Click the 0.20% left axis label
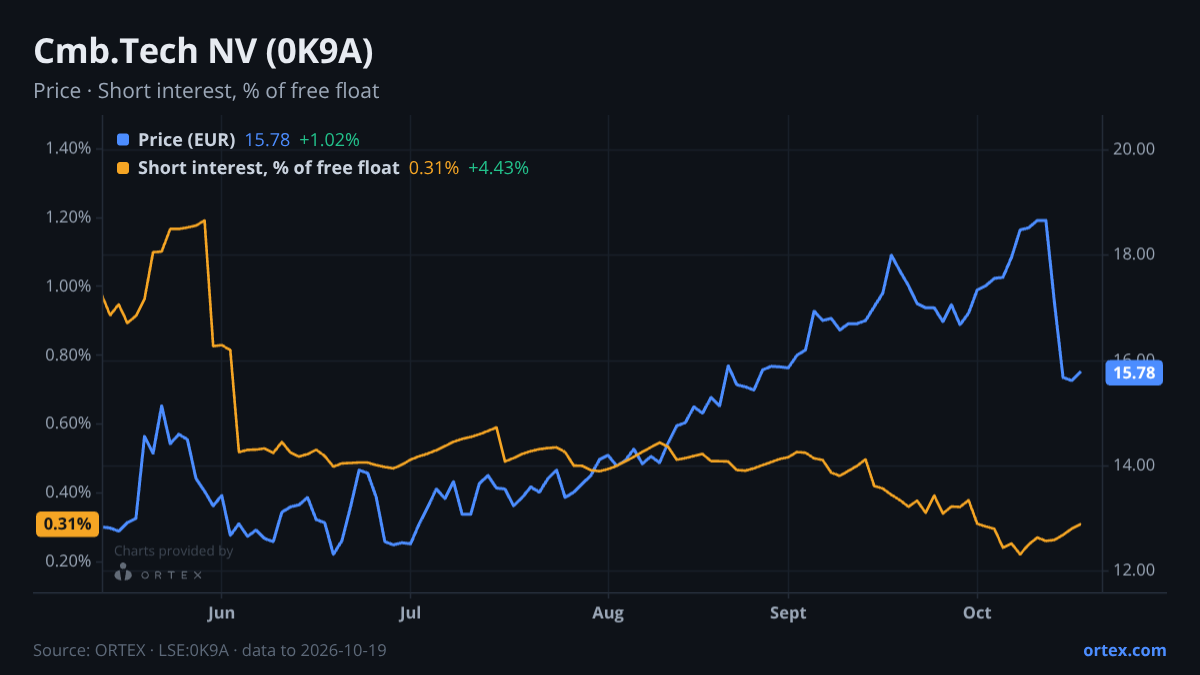The width and height of the screenshot is (1200, 675). point(68,561)
